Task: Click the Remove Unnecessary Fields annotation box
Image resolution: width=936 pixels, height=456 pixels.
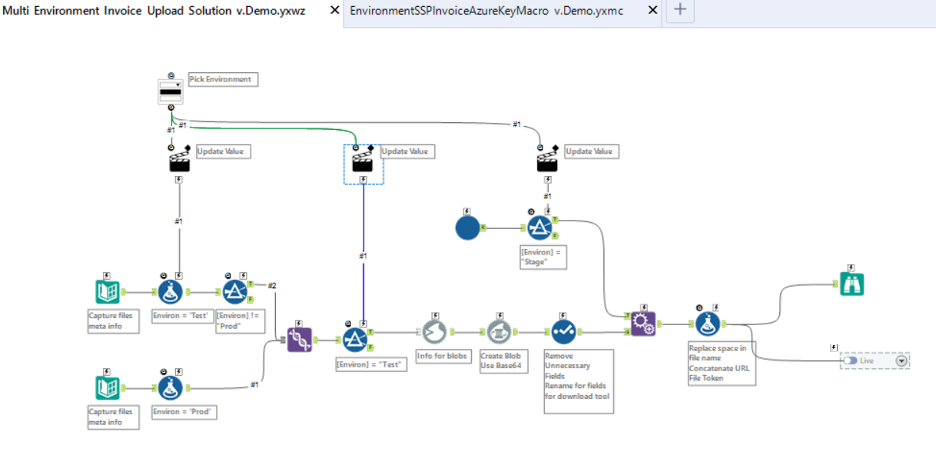Action: (578, 381)
